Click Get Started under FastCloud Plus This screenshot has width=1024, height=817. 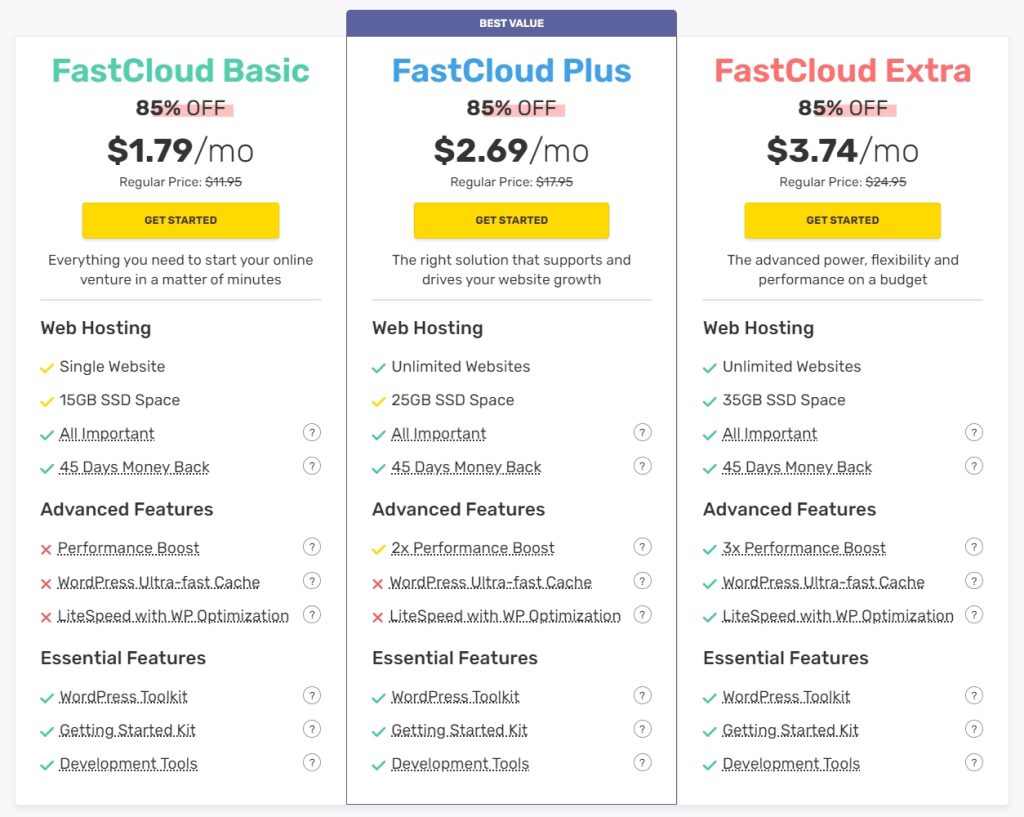point(511,220)
